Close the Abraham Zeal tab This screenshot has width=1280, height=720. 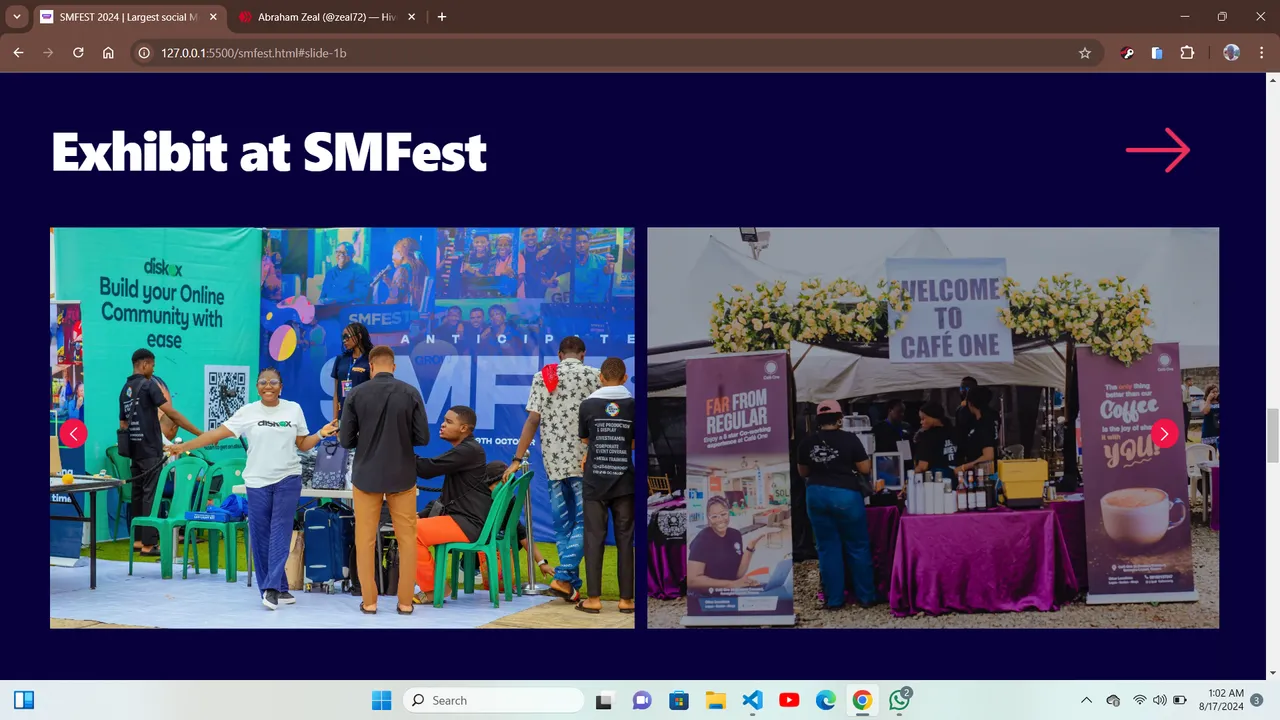coord(411,17)
